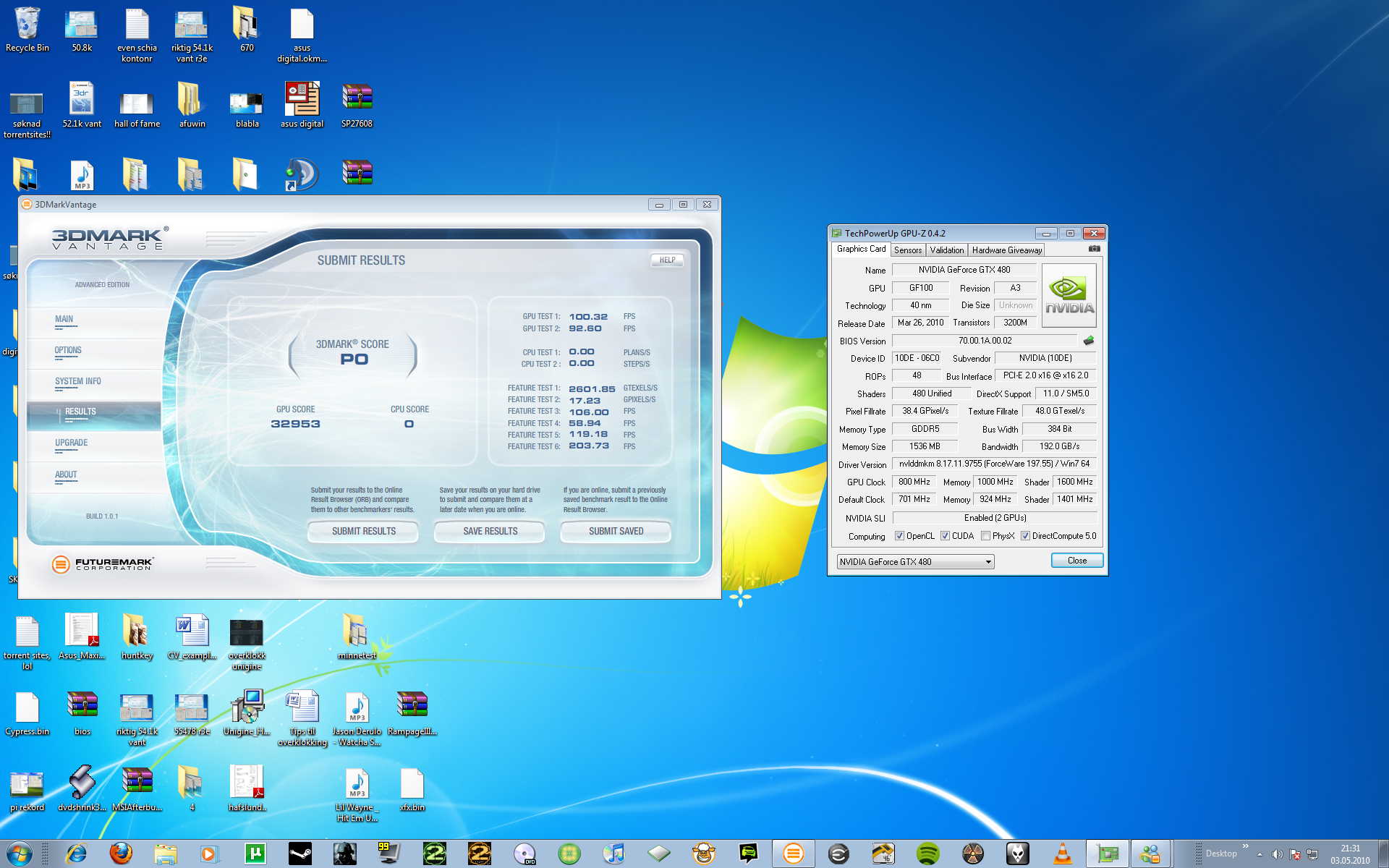Open Windows Explorer from the taskbar
The height and width of the screenshot is (868, 1389).
coord(166,854)
